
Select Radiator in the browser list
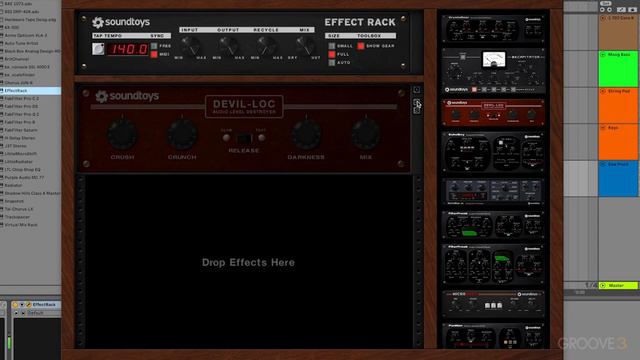31,185
